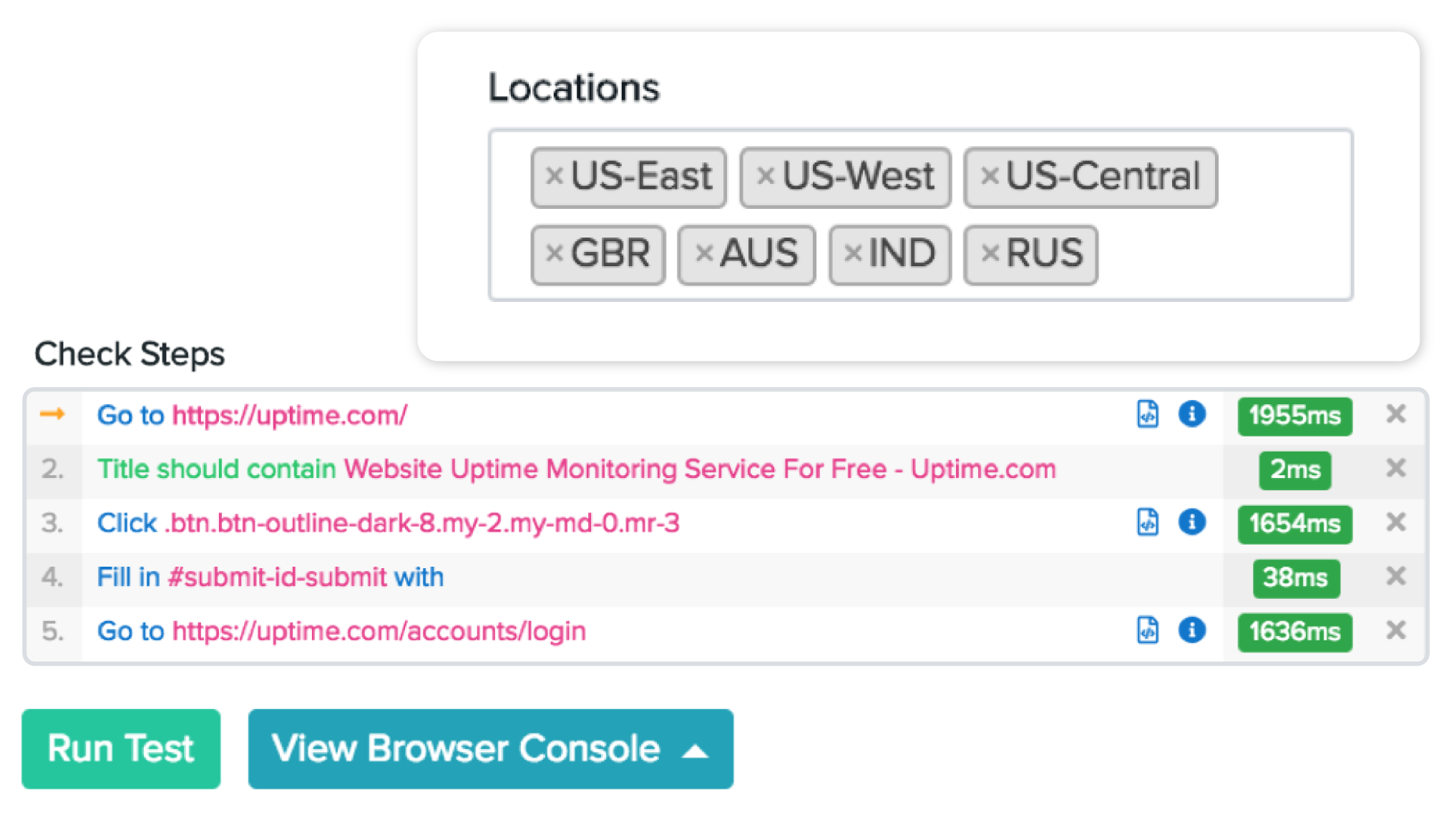Click the 2ms timing badge
Screen dimensions: 1449x840
click(1294, 470)
